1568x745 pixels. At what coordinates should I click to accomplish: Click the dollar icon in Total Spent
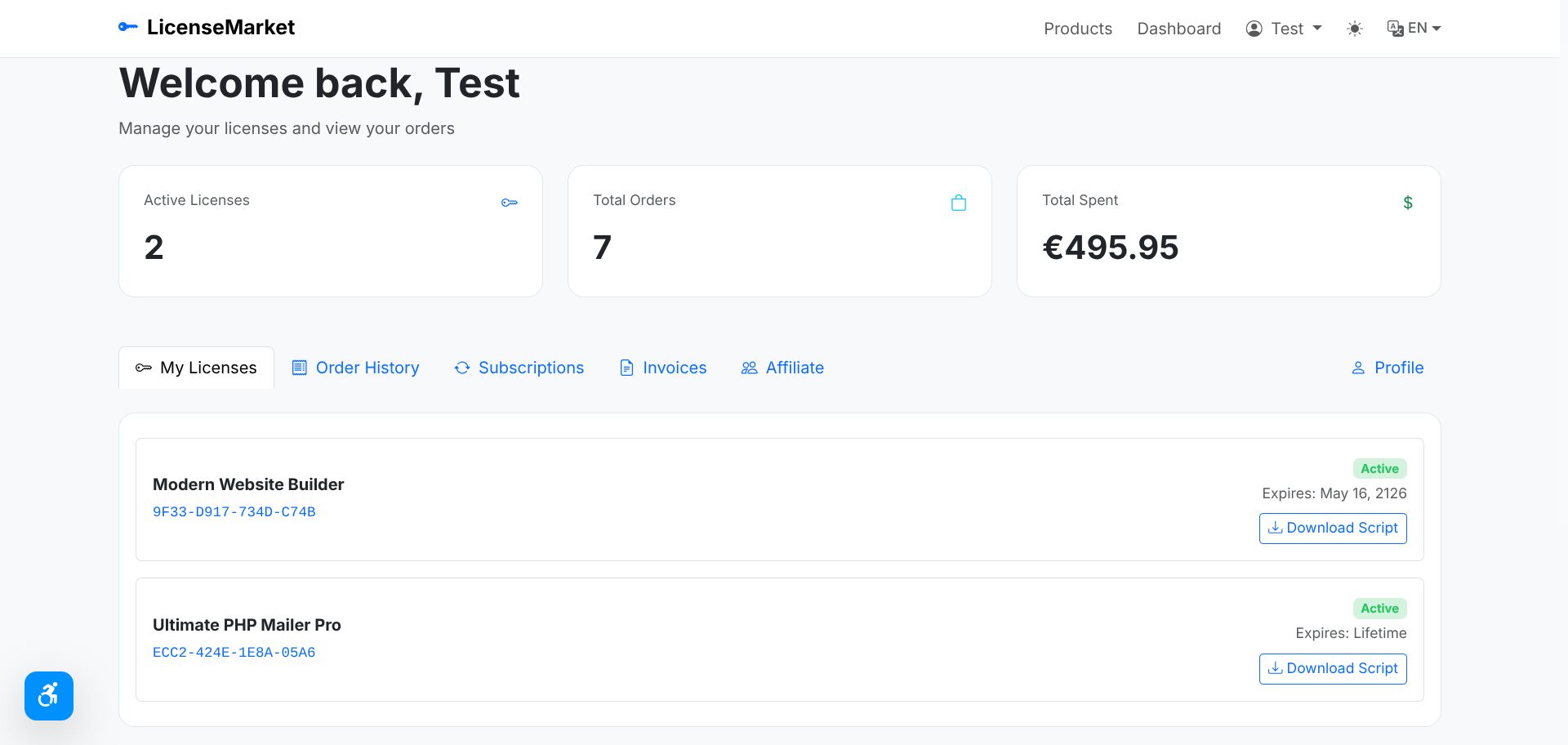click(x=1408, y=203)
